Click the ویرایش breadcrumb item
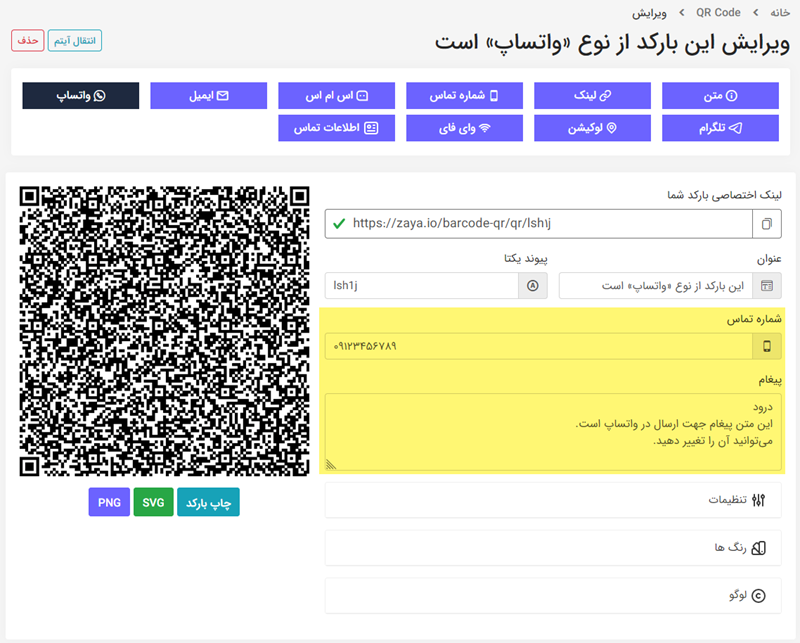 click(649, 13)
